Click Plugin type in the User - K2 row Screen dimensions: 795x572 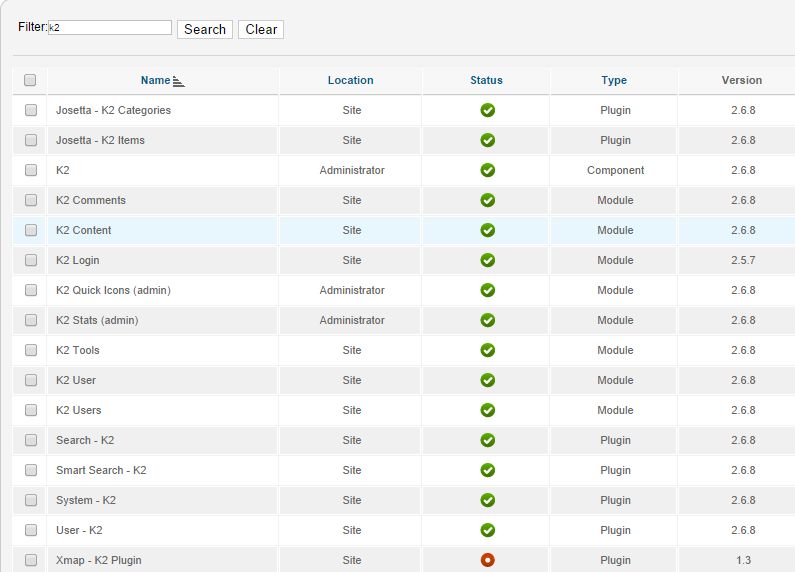point(616,530)
